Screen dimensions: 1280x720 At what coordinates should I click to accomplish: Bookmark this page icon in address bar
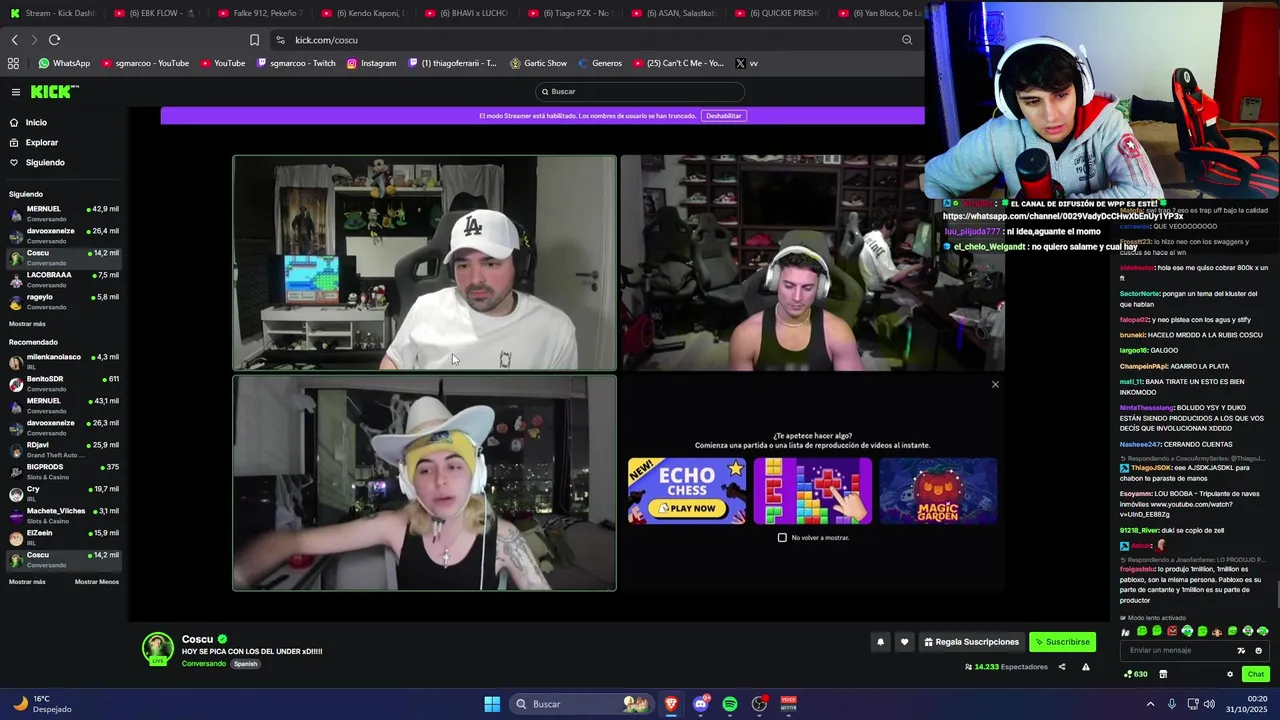click(x=254, y=40)
